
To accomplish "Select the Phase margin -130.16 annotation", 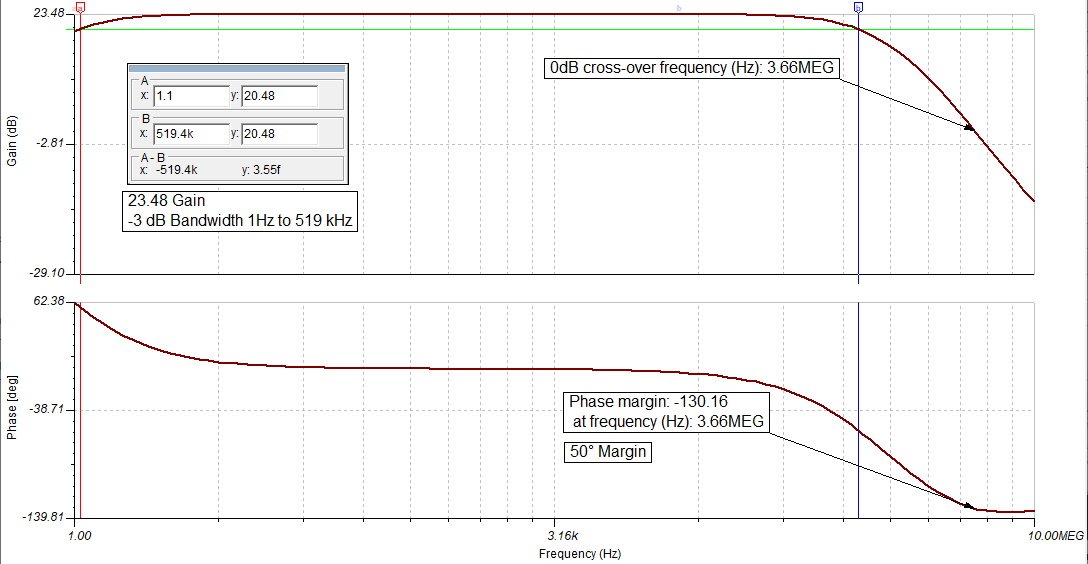I will [x=667, y=412].
